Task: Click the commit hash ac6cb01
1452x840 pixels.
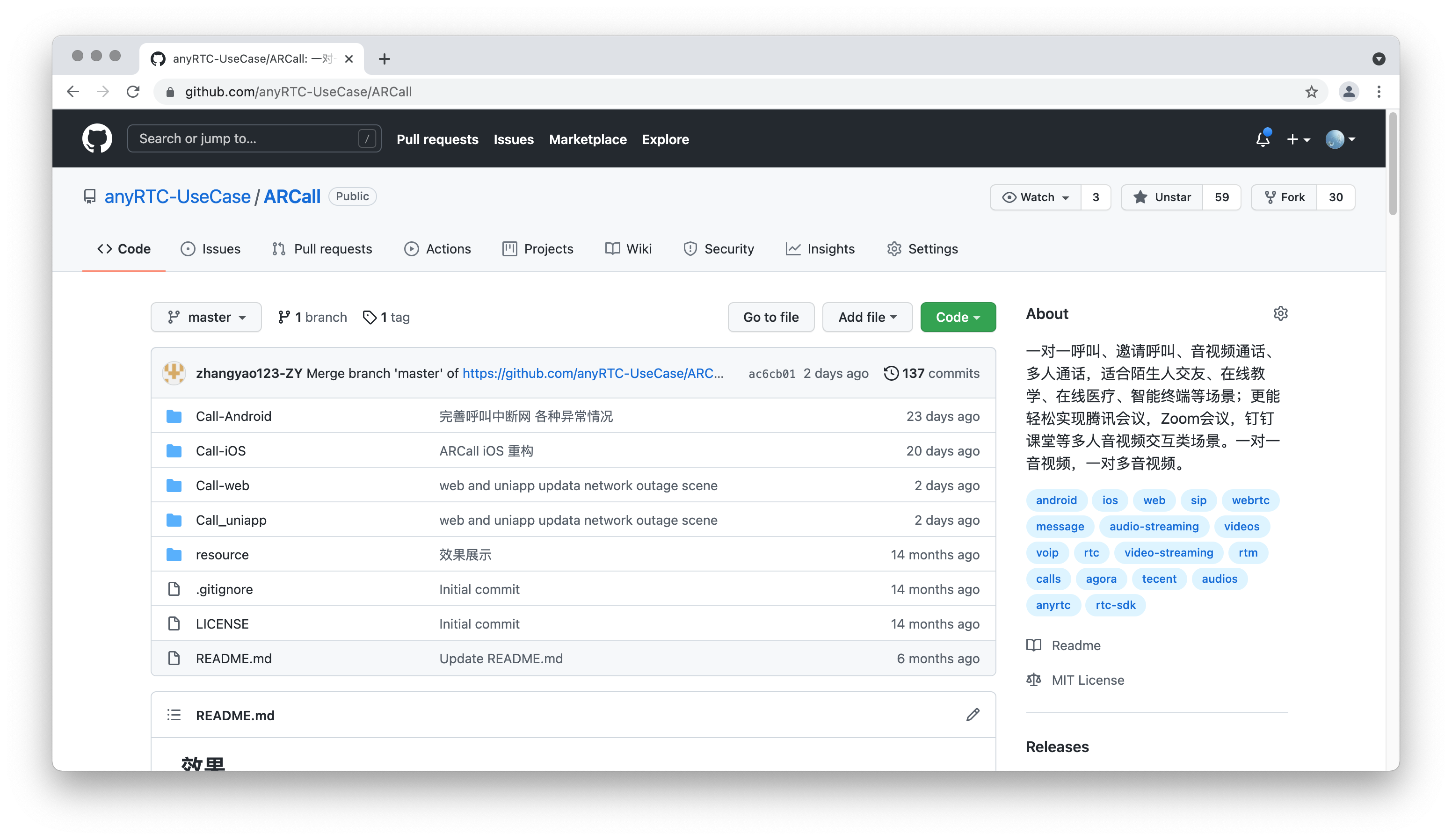Action: [x=772, y=373]
